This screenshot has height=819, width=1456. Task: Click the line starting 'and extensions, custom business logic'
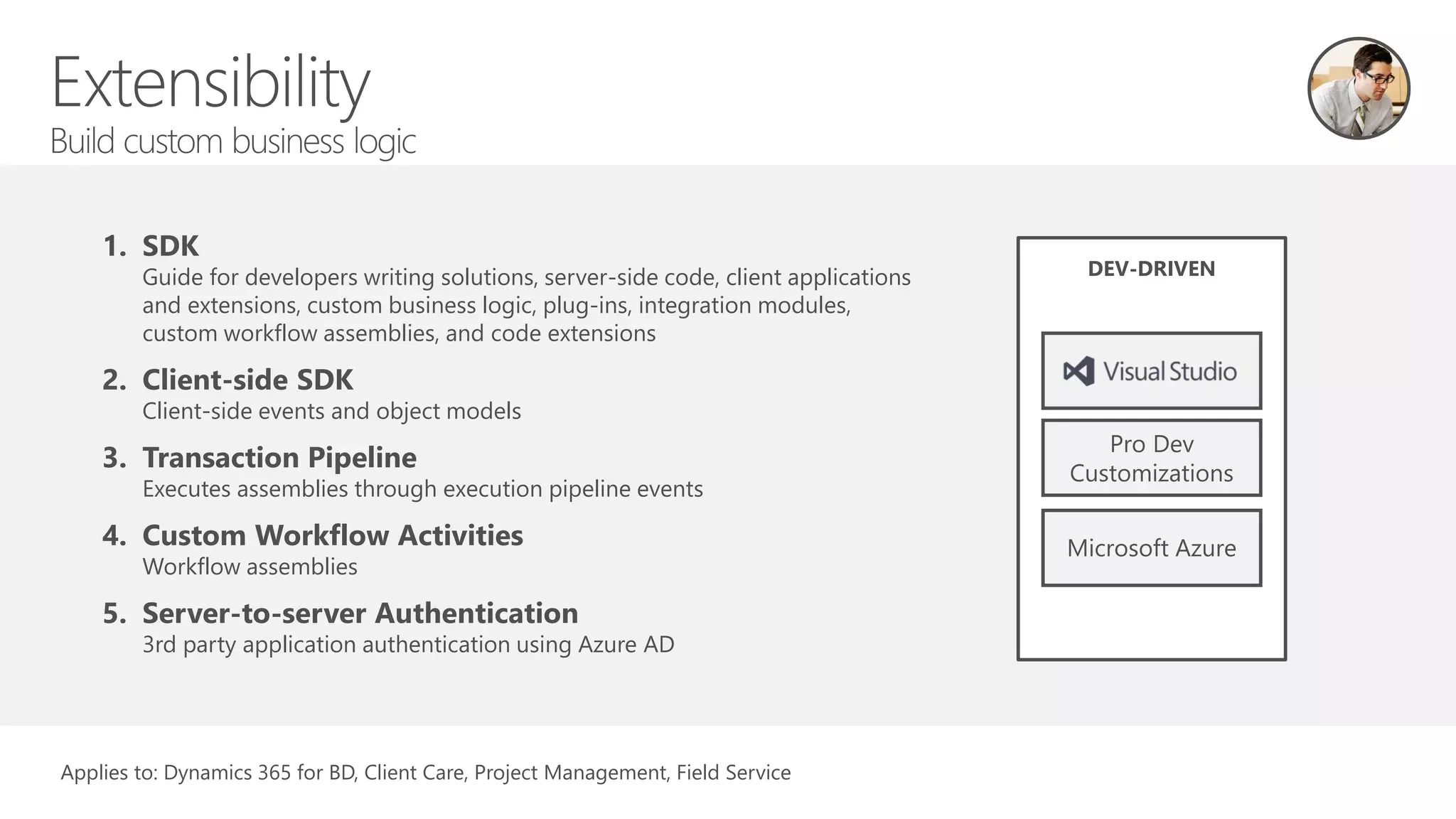(496, 306)
